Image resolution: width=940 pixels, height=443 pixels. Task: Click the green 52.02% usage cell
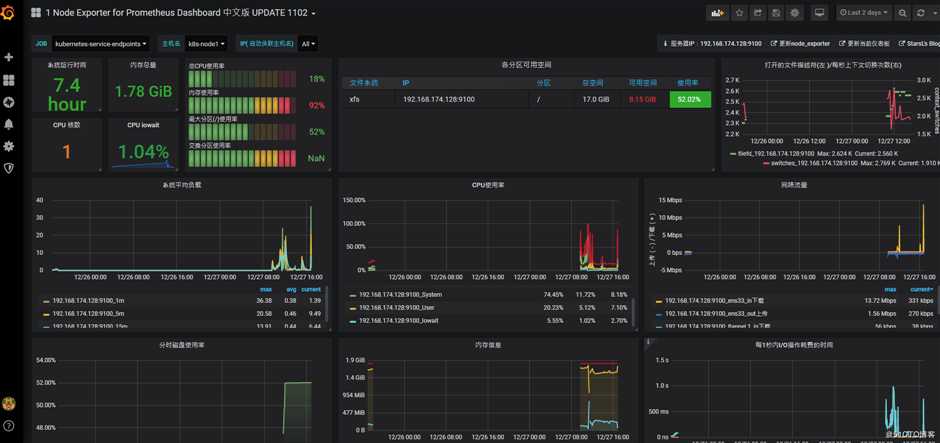pyautogui.click(x=690, y=100)
